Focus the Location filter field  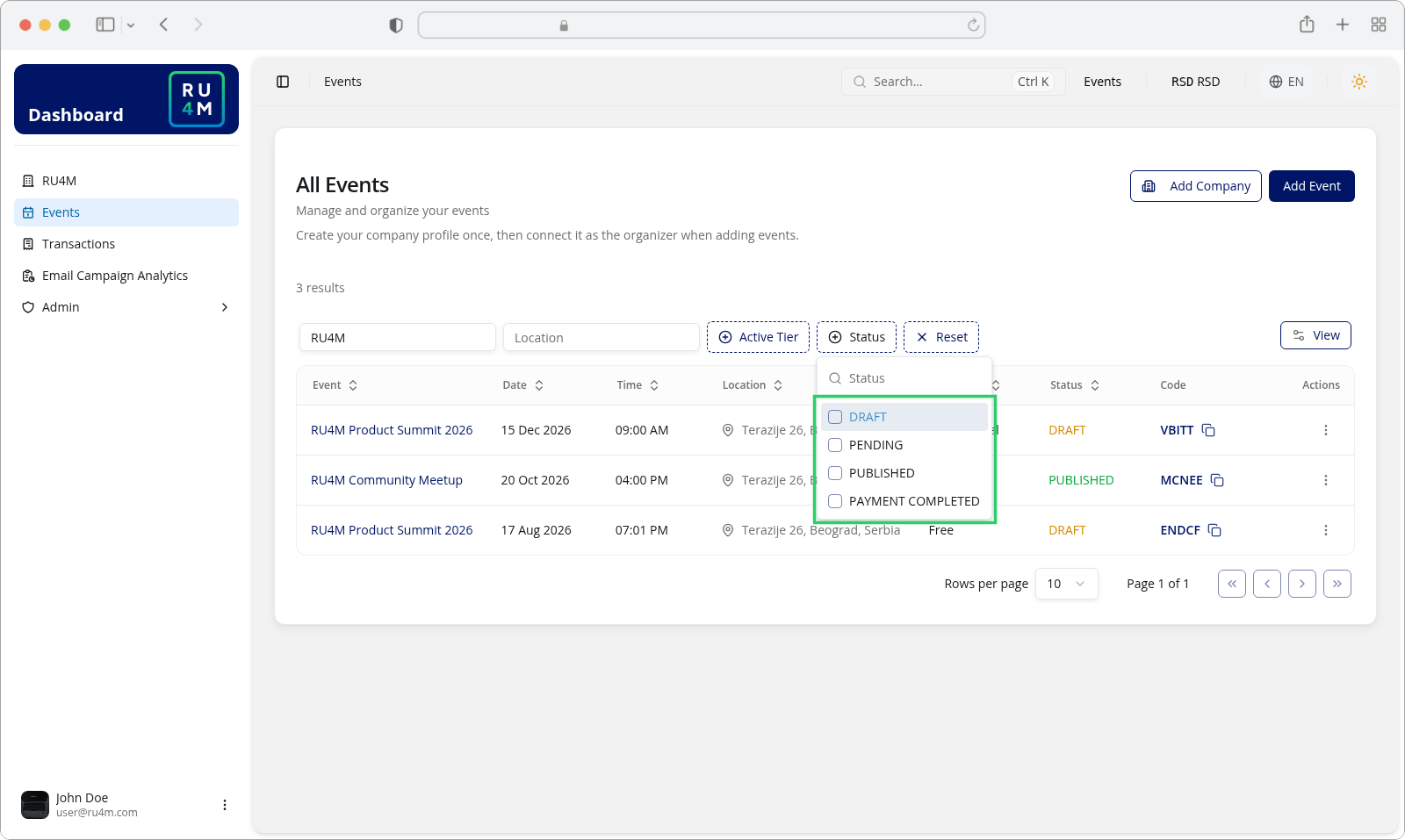(602, 337)
